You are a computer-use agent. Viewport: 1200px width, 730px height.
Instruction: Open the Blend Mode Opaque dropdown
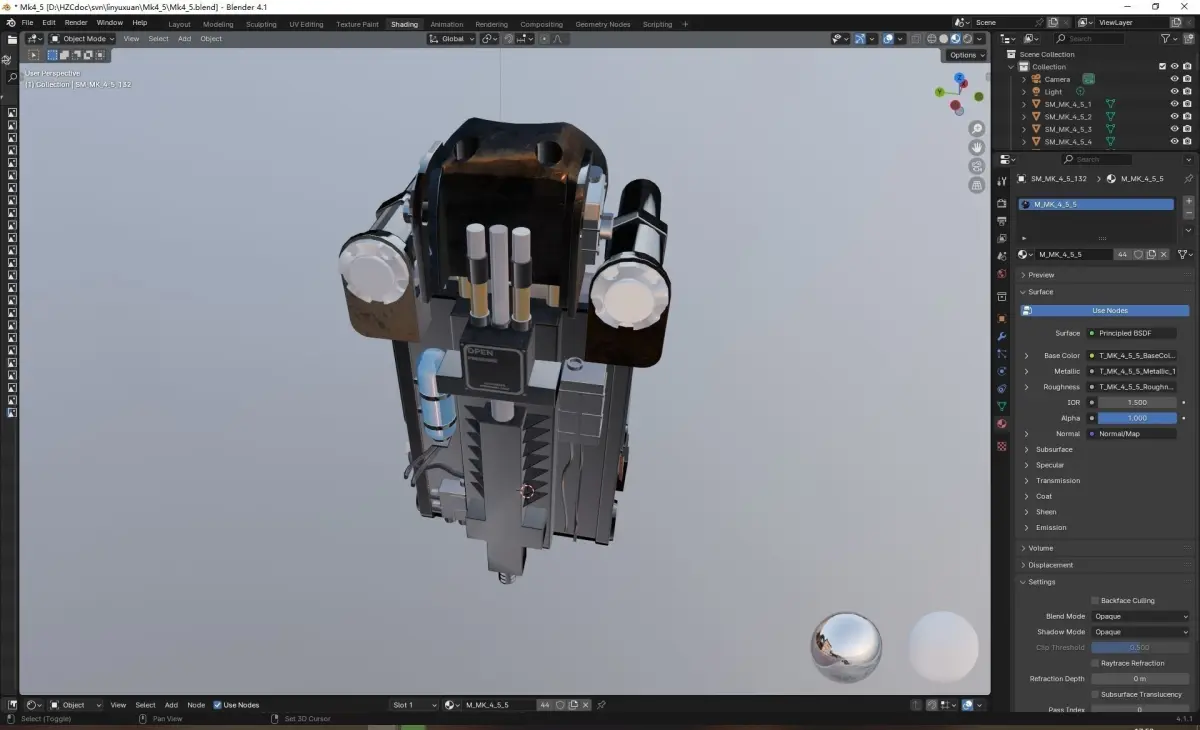coord(1140,617)
